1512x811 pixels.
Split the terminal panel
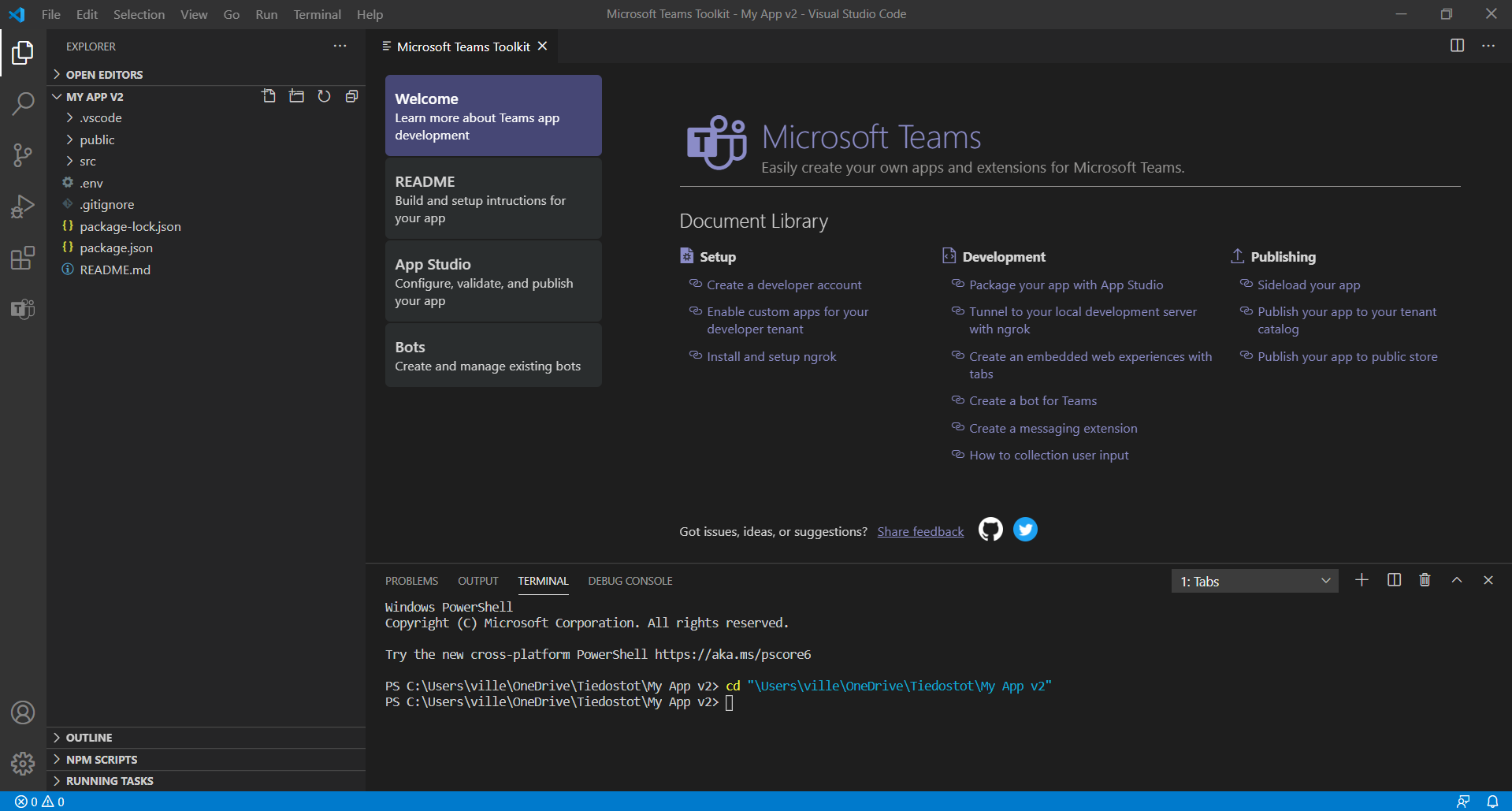(x=1393, y=580)
